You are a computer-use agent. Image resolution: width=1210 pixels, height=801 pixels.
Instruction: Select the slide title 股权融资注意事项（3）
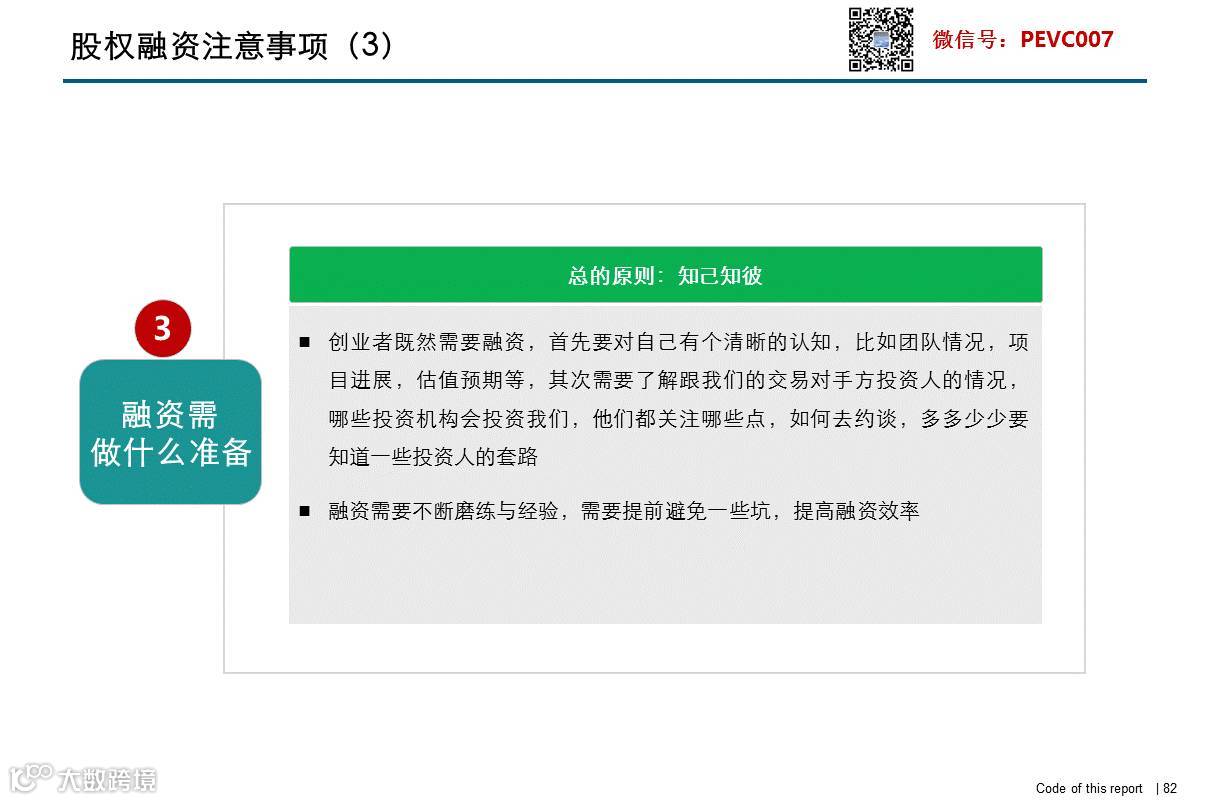pyautogui.click(x=232, y=45)
